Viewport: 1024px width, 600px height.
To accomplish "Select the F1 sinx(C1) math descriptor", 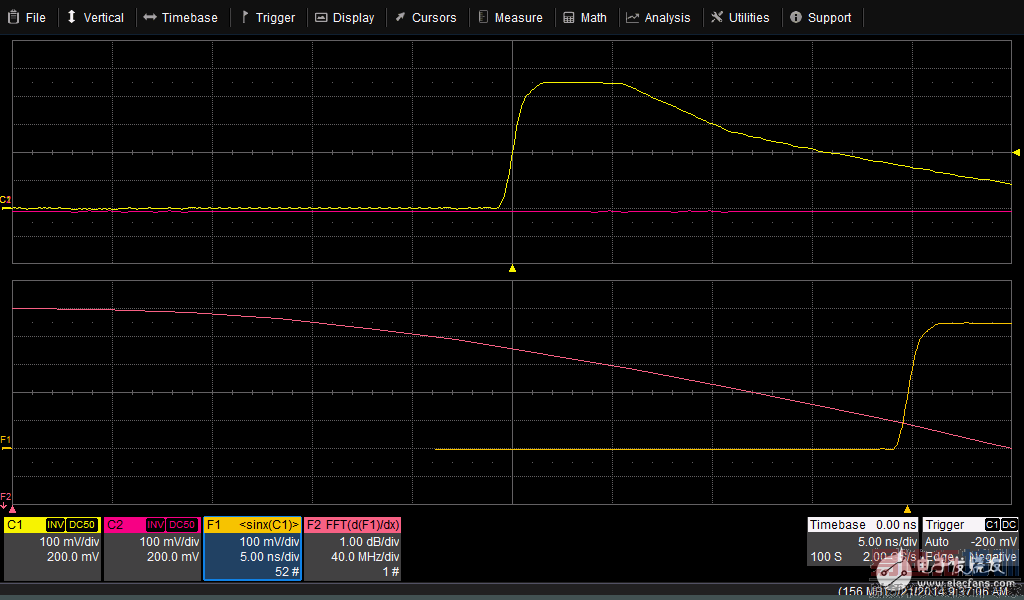I will 252,548.
